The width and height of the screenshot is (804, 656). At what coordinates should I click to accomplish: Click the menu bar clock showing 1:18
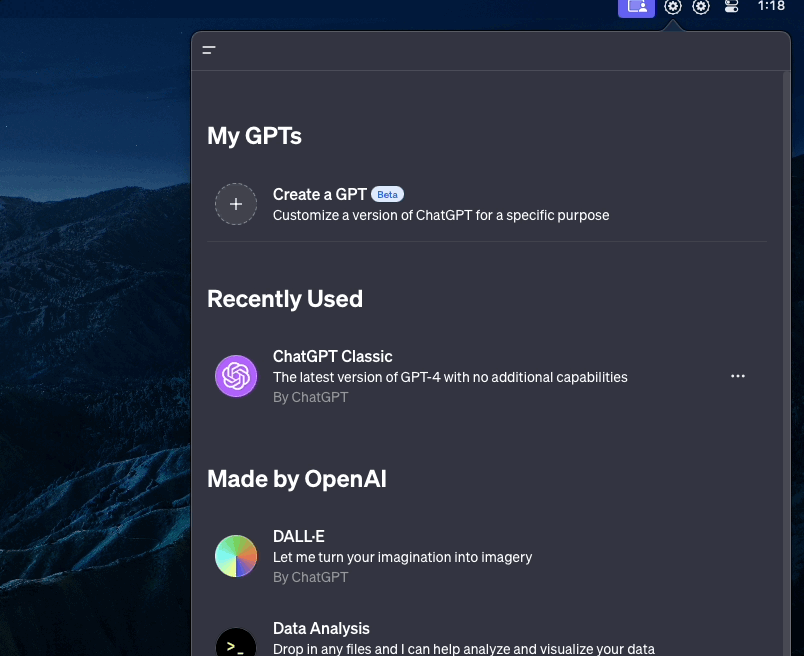[x=771, y=6]
